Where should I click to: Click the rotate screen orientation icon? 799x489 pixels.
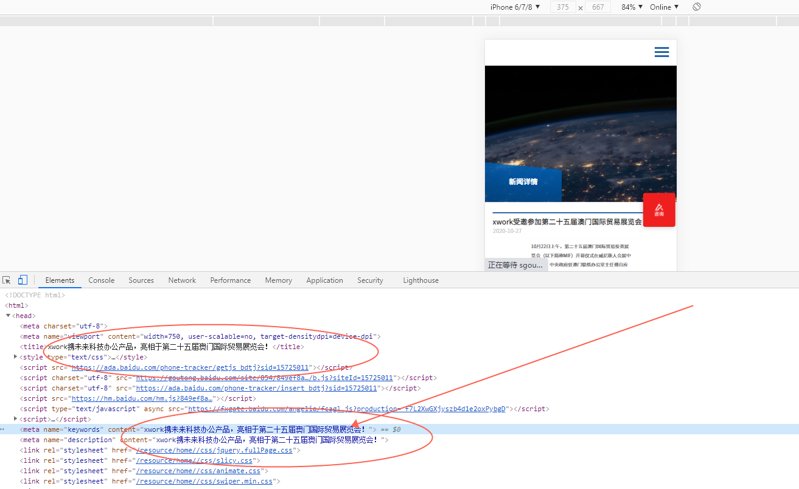pos(697,7)
